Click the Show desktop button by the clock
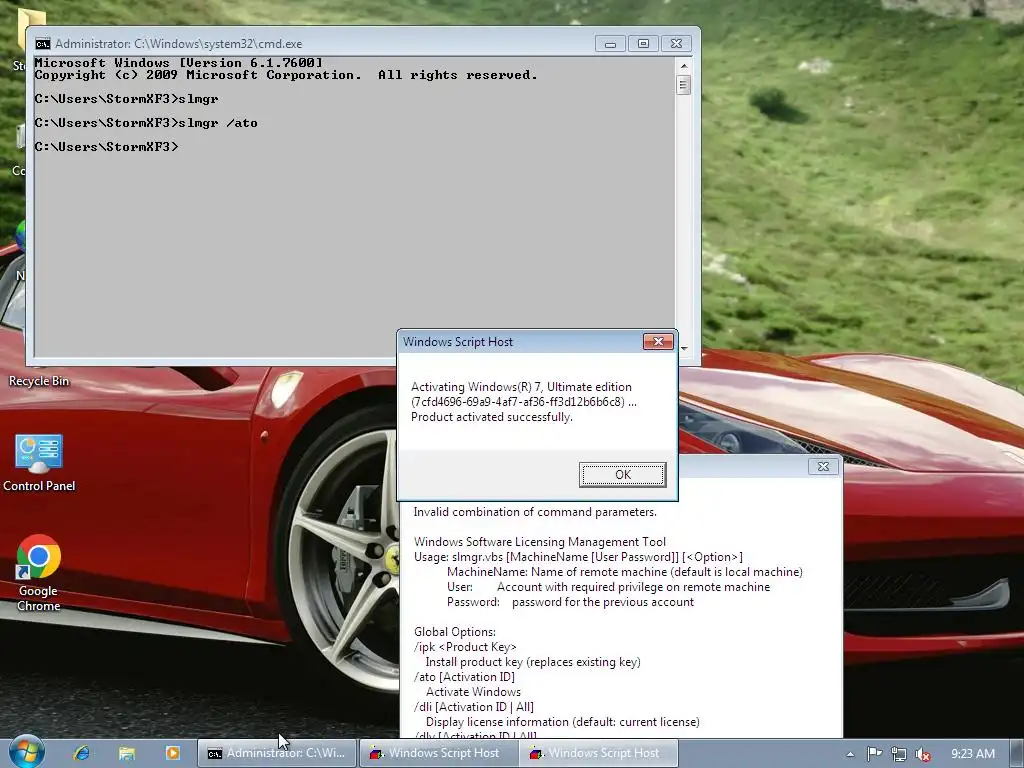This screenshot has height=768, width=1024. pyautogui.click(x=1017, y=754)
